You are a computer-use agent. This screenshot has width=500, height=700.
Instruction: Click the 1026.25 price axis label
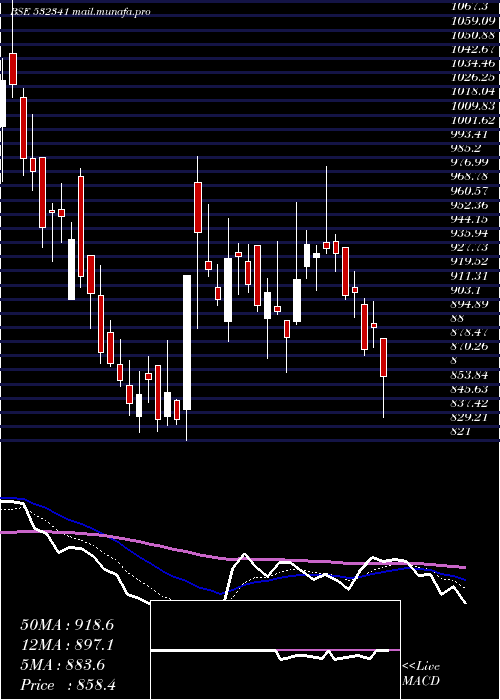[475, 77]
